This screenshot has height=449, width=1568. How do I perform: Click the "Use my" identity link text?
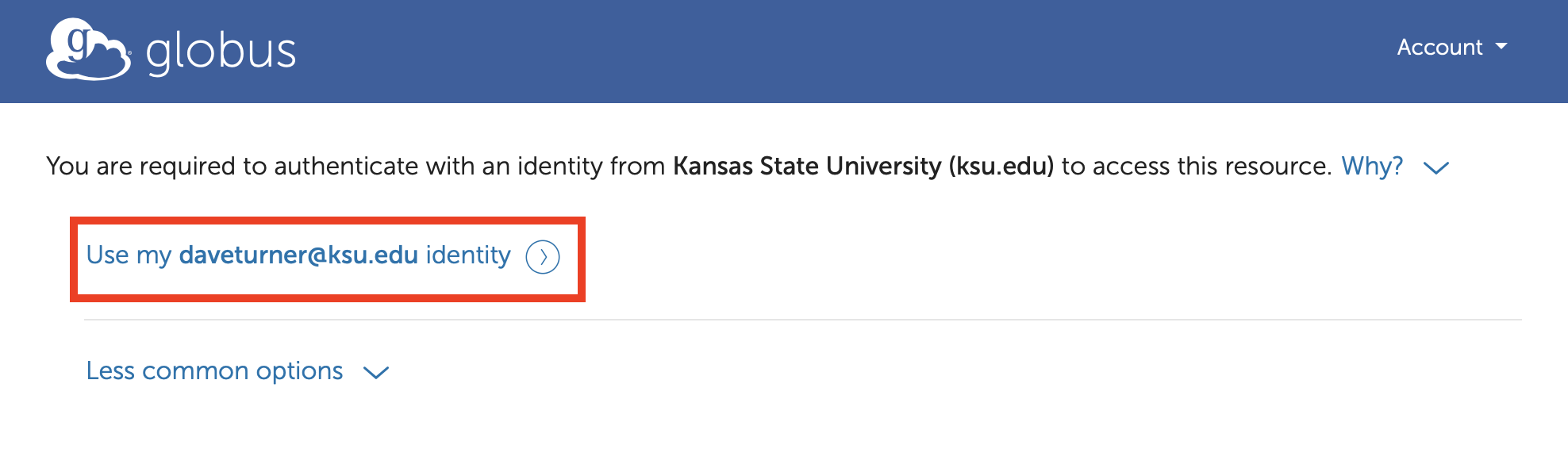coord(129,255)
